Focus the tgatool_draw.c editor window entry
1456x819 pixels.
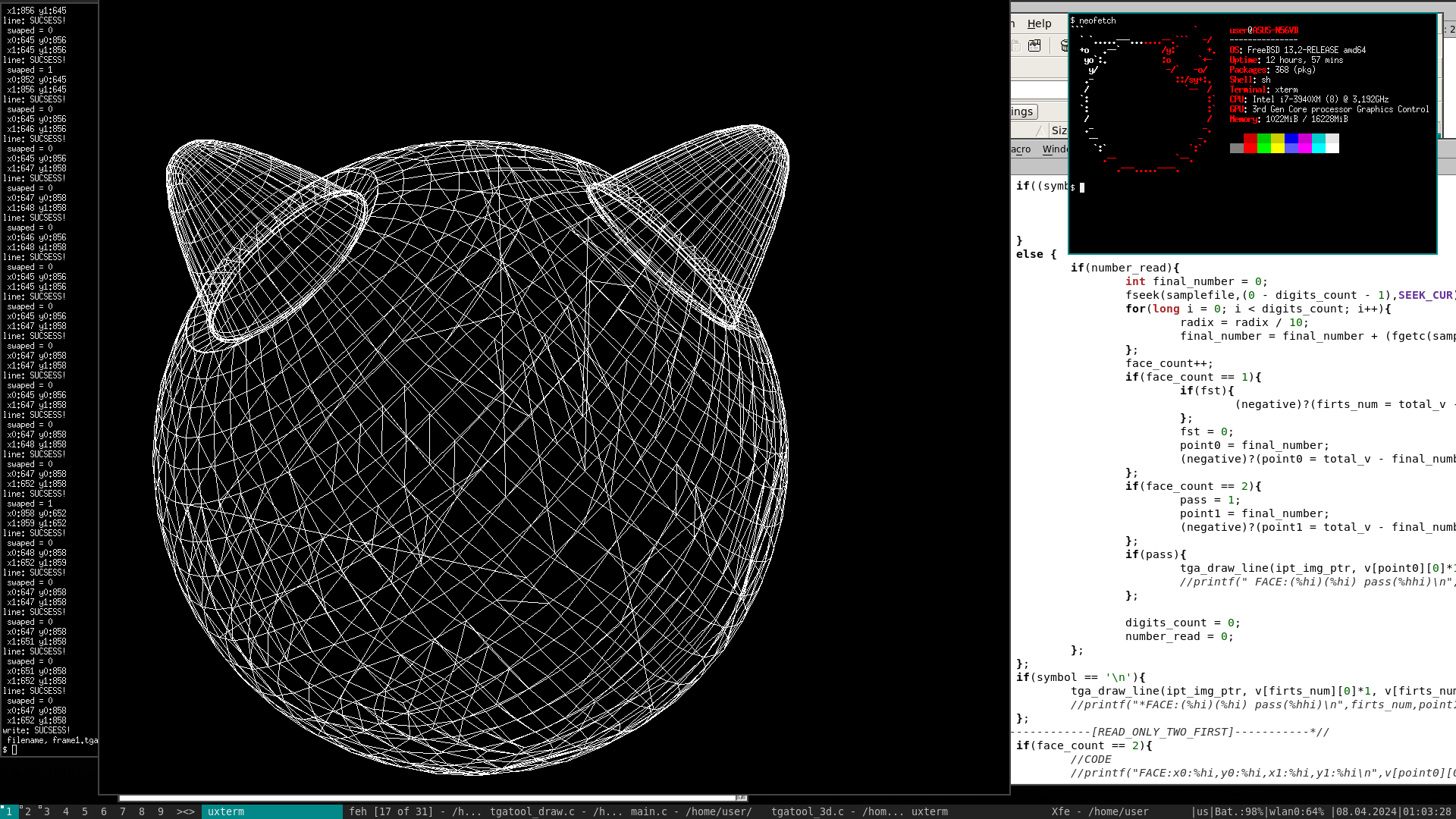[x=556, y=811]
